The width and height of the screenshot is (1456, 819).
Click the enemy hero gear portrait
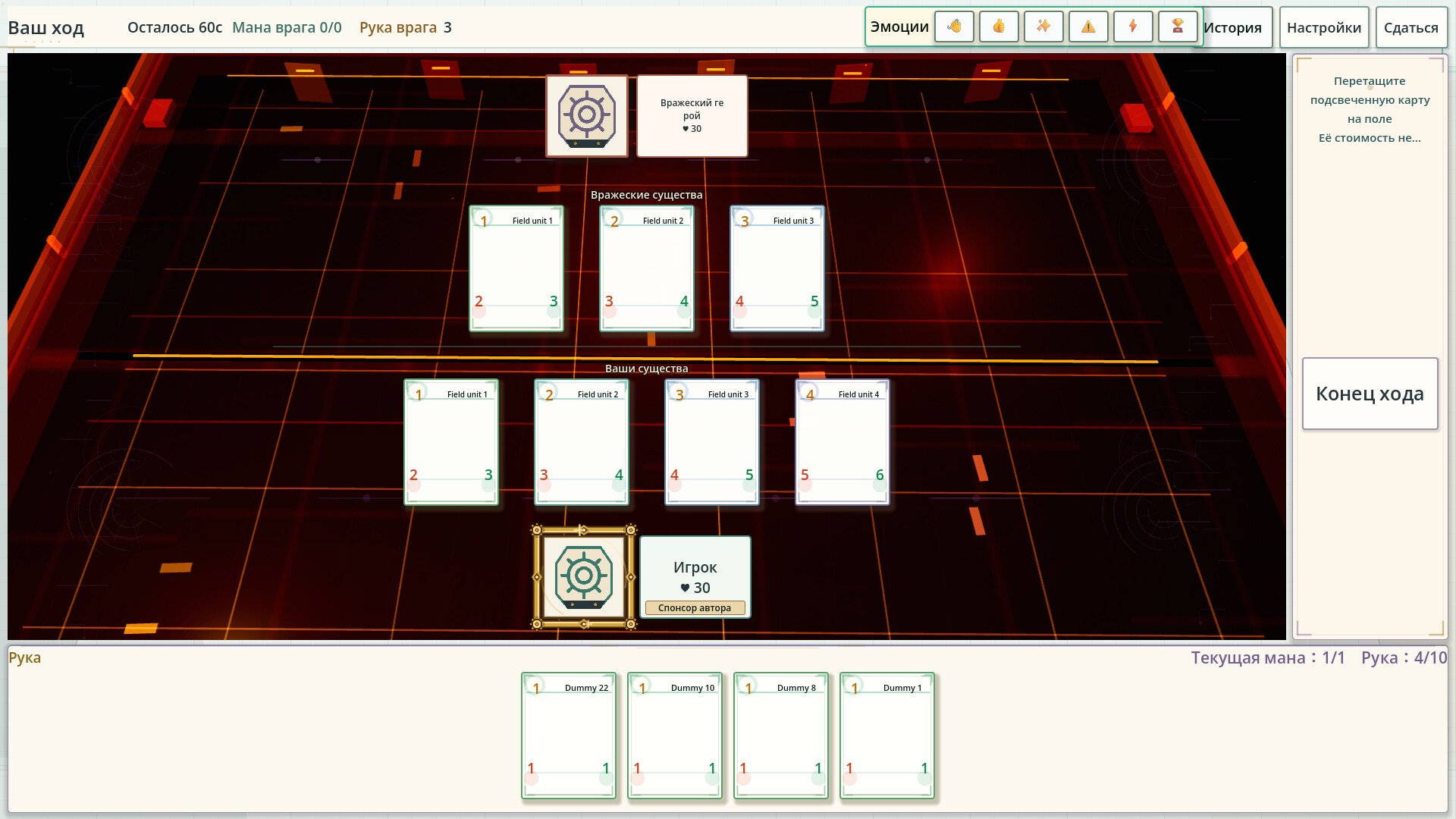coord(587,116)
